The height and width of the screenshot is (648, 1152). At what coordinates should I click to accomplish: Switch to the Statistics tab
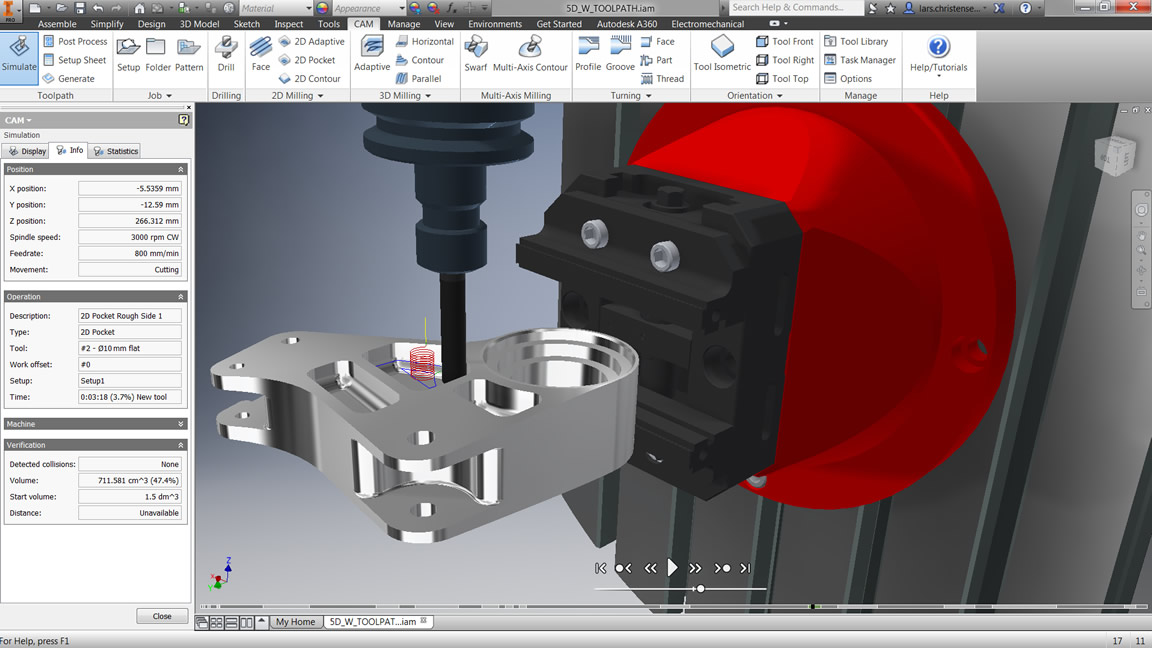pyautogui.click(x=114, y=150)
